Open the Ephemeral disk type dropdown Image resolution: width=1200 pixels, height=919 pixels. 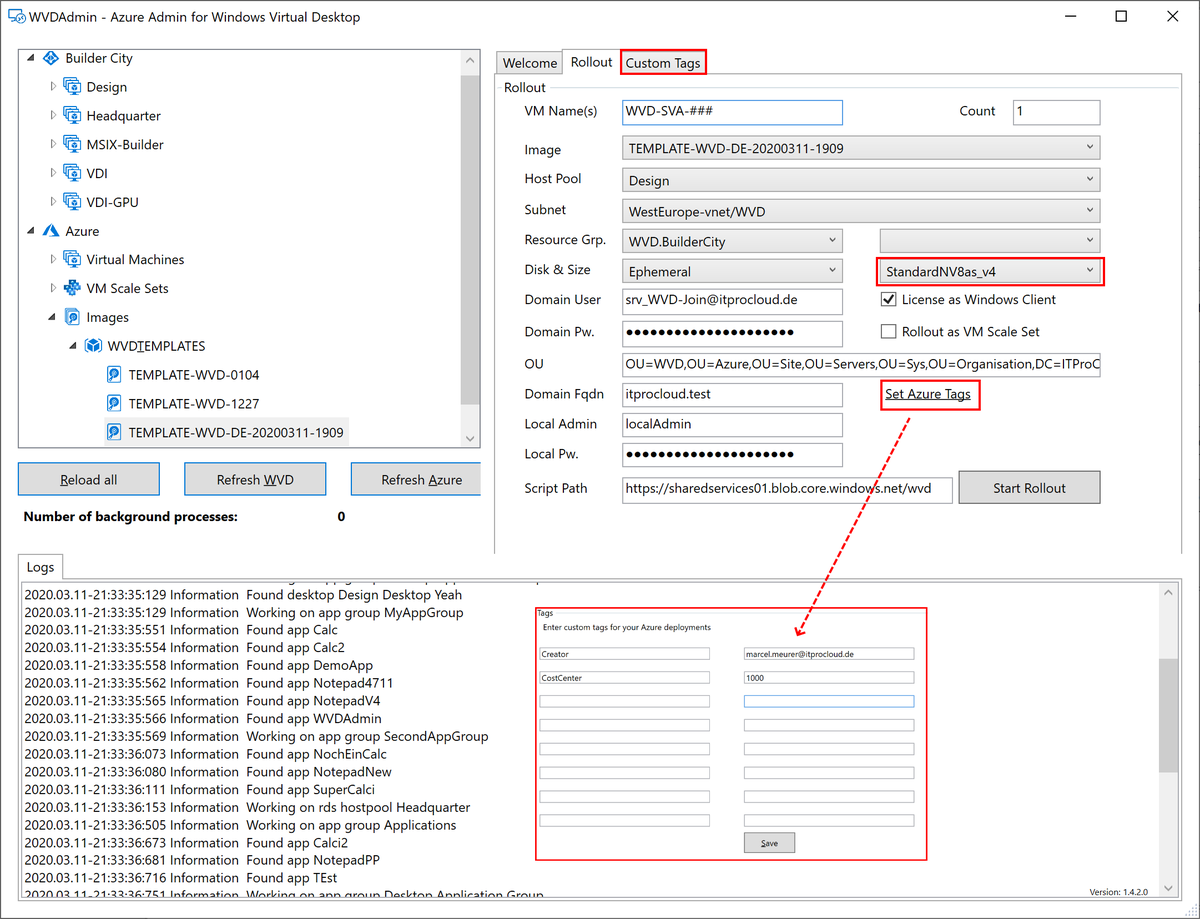[x=732, y=271]
